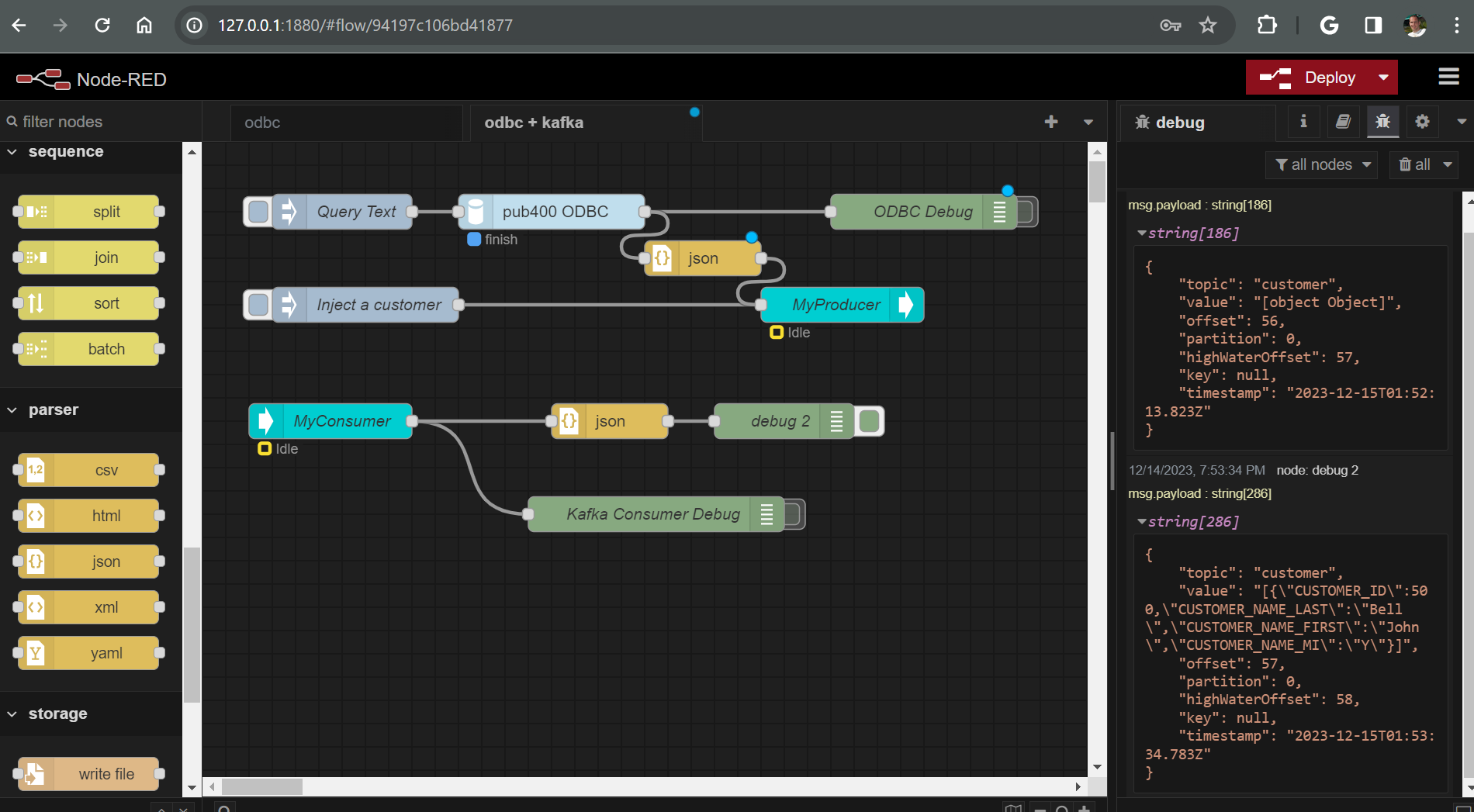Trigger the Query Text inject button

coord(258,212)
